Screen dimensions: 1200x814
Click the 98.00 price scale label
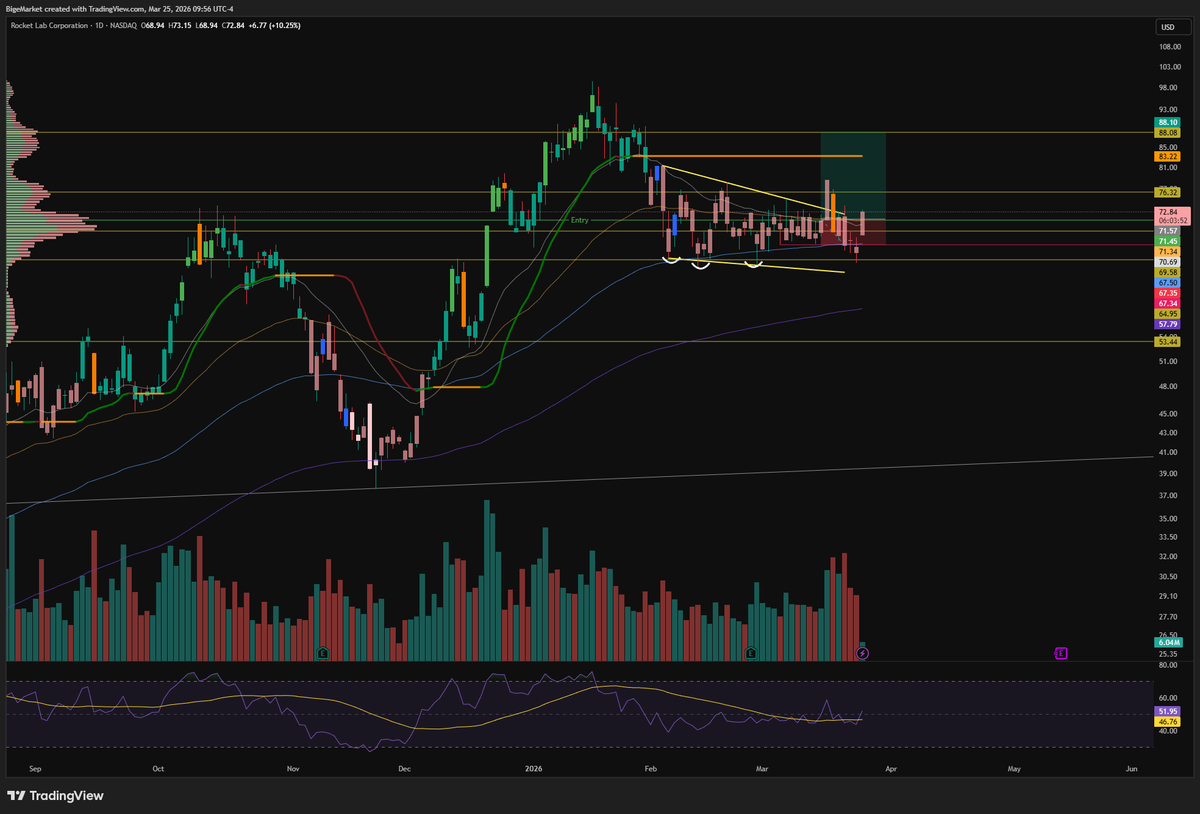(1167, 87)
